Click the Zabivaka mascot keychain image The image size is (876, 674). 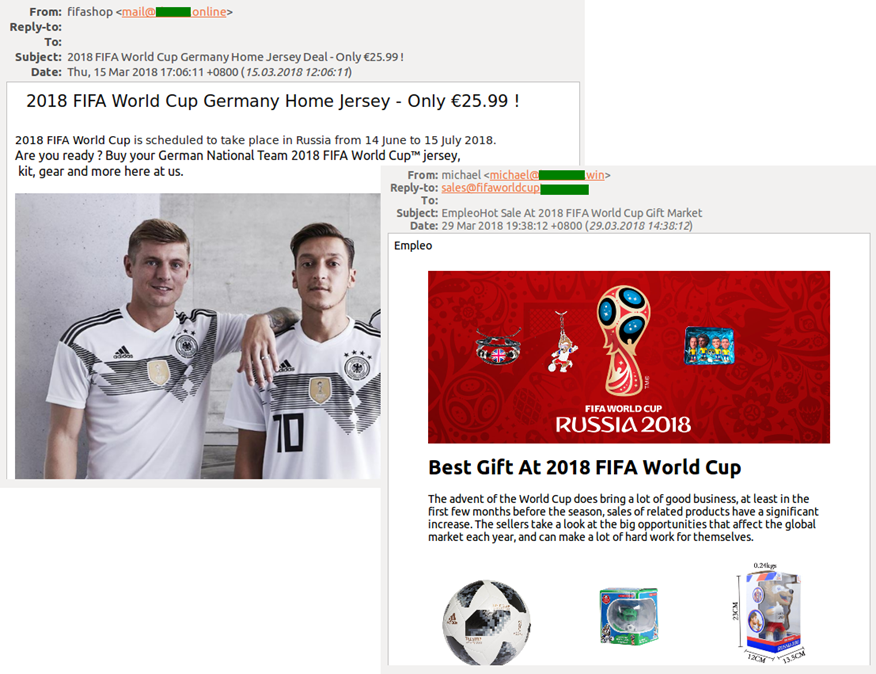point(563,341)
